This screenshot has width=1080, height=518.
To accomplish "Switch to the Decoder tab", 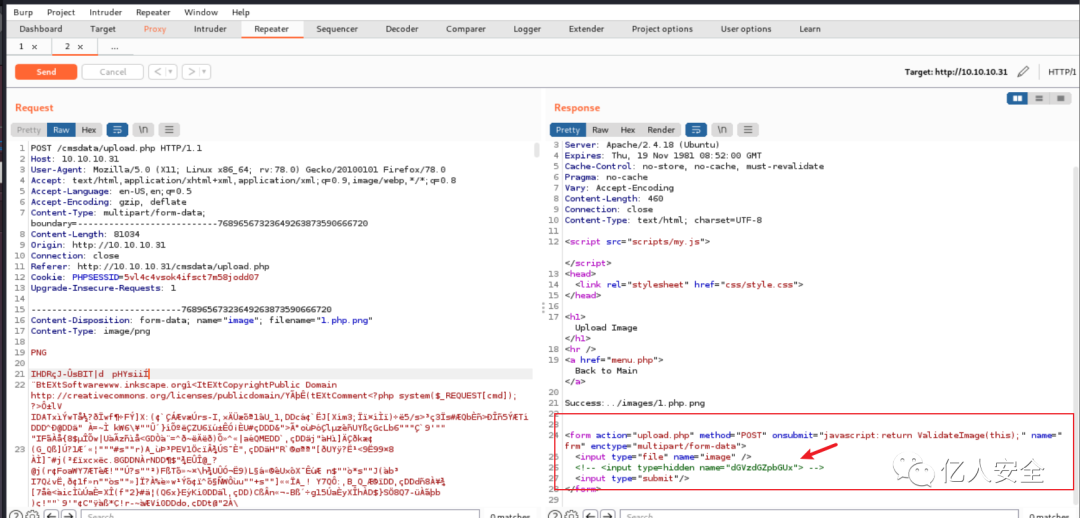I will tap(402, 29).
